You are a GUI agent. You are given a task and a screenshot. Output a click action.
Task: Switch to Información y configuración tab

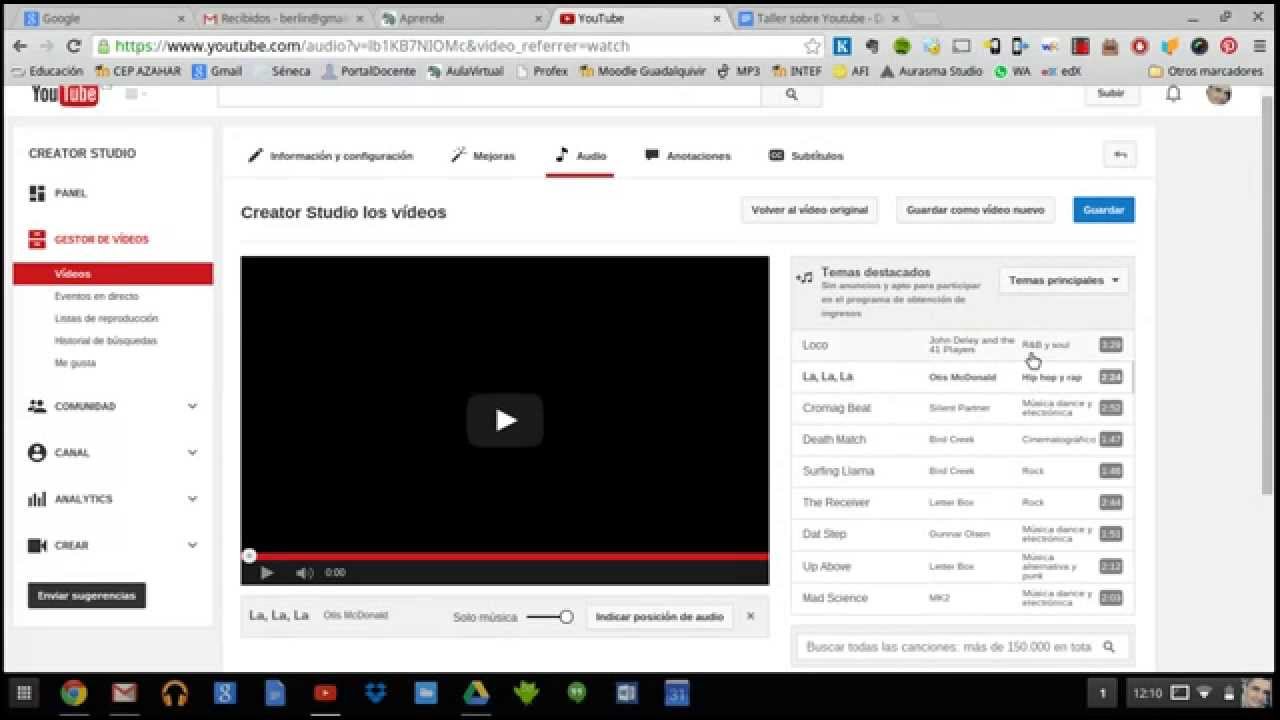pyautogui.click(x=331, y=156)
